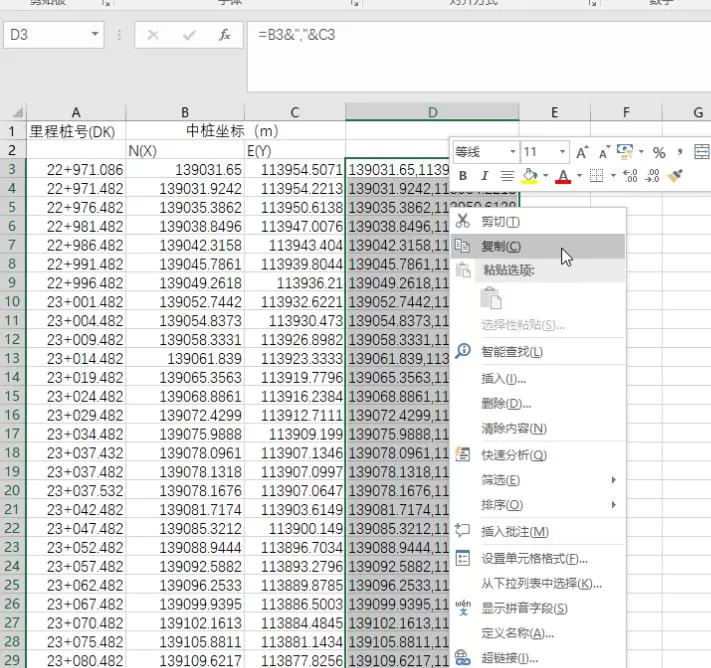Select column E header

tap(555, 112)
